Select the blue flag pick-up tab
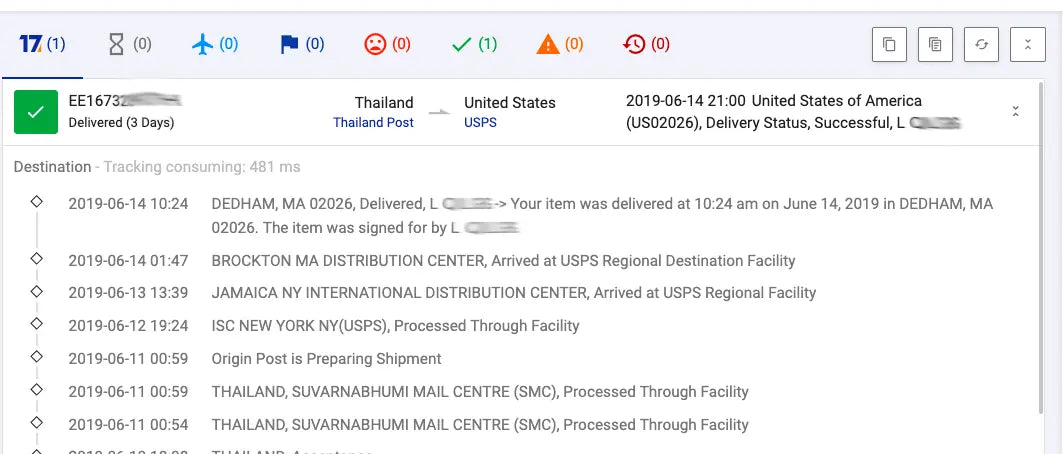Screen dimensions: 1063x454 coord(302,44)
